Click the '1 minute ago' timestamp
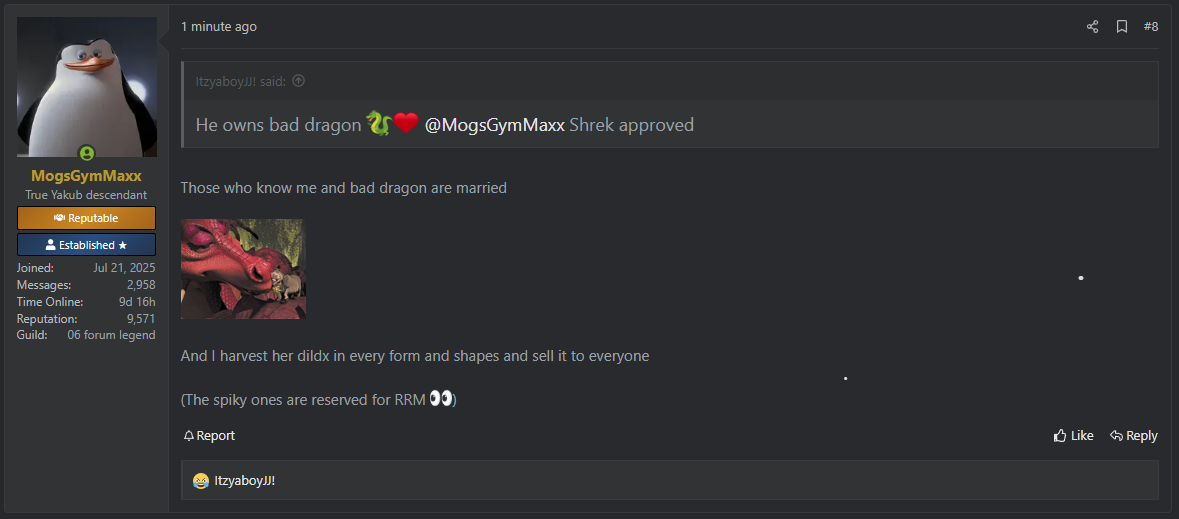1179x519 pixels. click(219, 27)
